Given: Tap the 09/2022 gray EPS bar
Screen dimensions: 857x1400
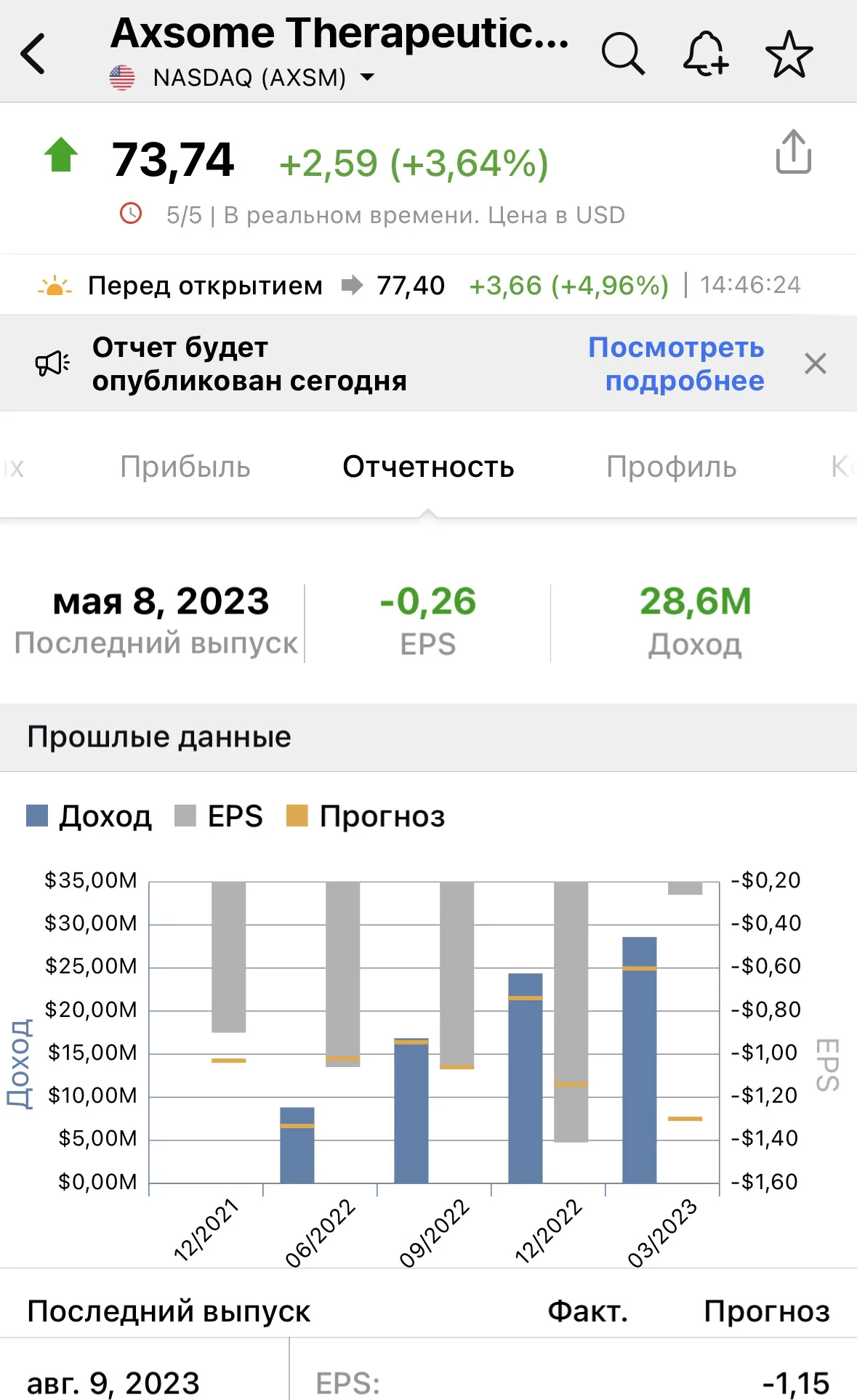Looking at the screenshot, I should coord(457,975).
